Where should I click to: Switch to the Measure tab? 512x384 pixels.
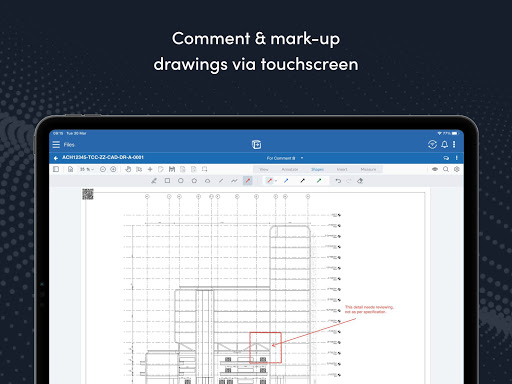pyautogui.click(x=368, y=169)
